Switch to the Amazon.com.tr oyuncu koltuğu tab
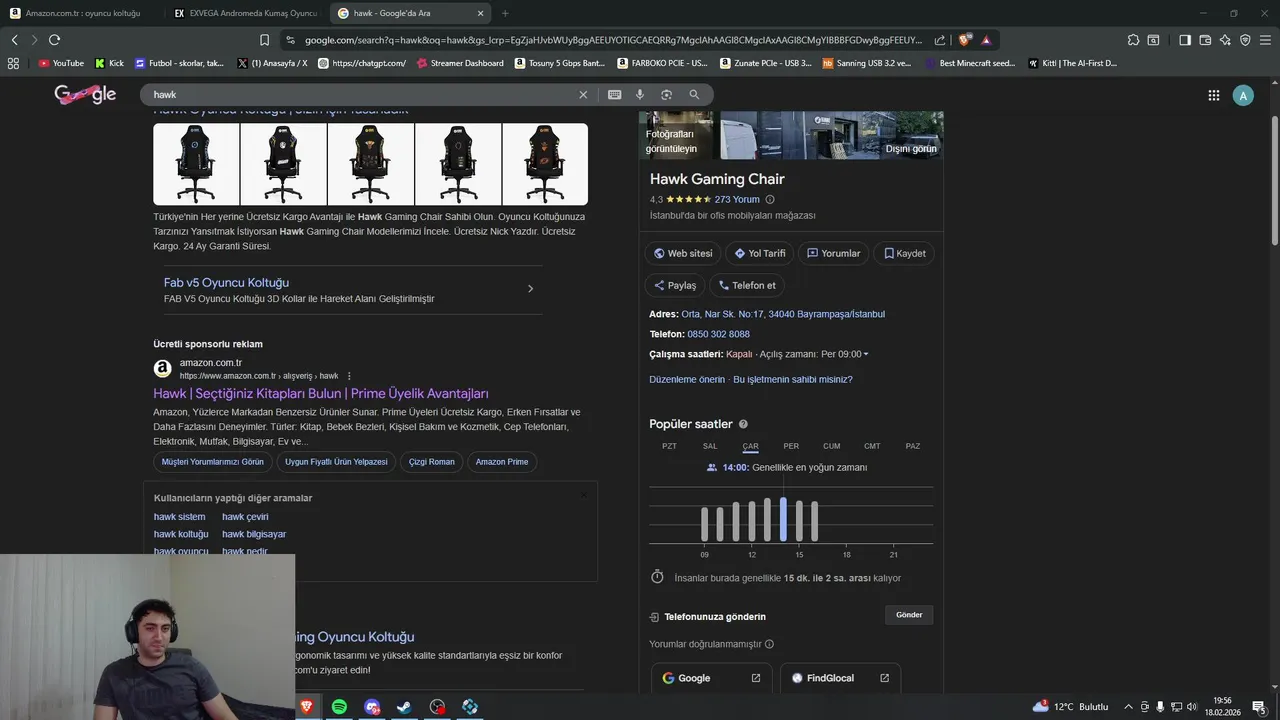This screenshot has height=720, width=1280. [83, 13]
